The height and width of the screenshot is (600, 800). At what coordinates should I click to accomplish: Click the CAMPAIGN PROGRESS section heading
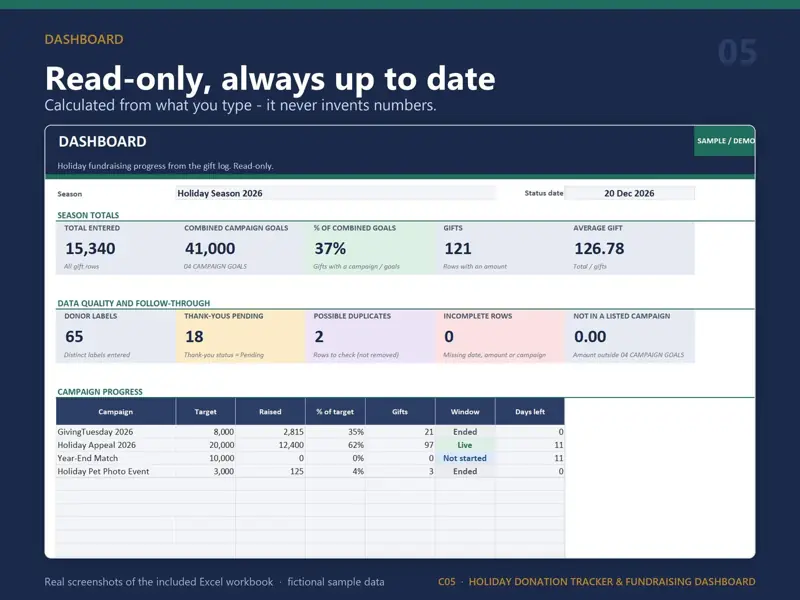100,392
